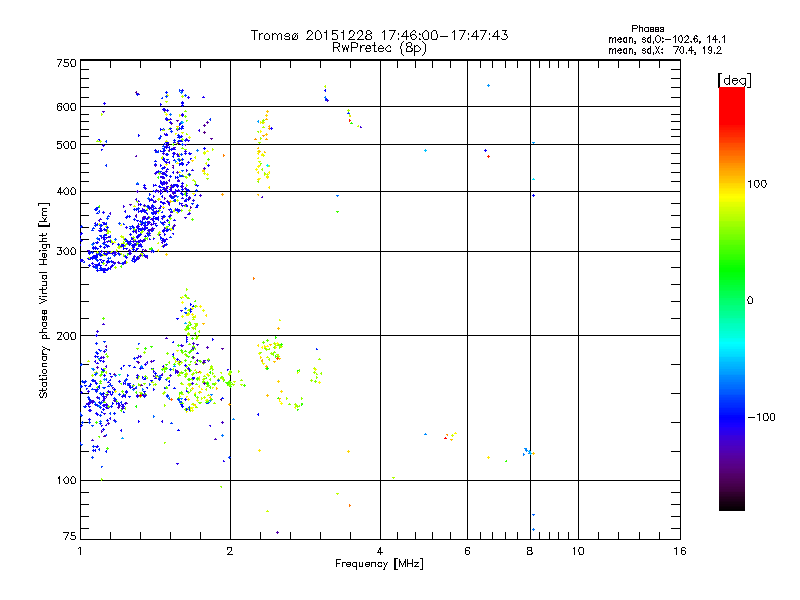This screenshot has width=800, height=600.
Task: Click the 'Stationary phase Virtual Height [km]' axis label
Action: pos(44,301)
